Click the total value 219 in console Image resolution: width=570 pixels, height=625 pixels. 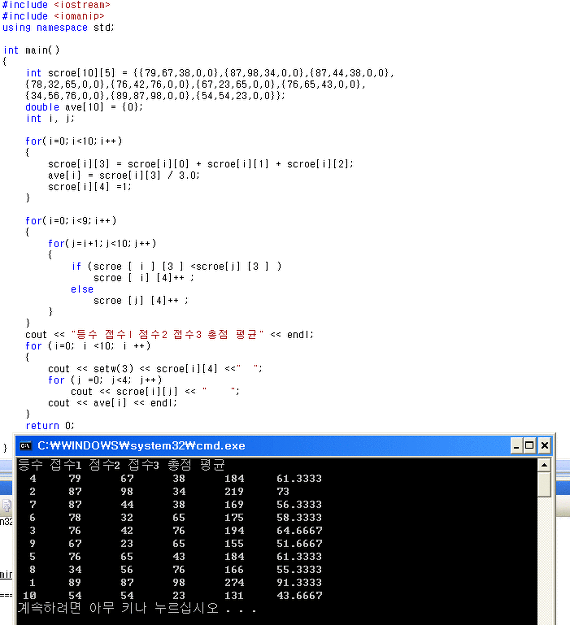(234, 491)
